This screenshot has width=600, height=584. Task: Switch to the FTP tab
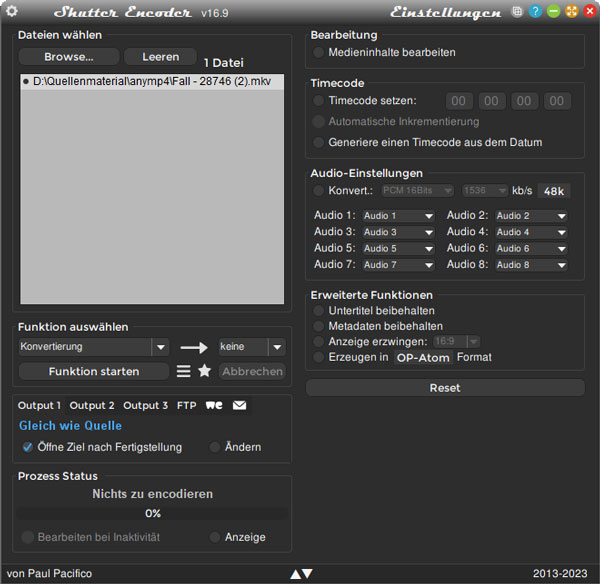coord(187,405)
